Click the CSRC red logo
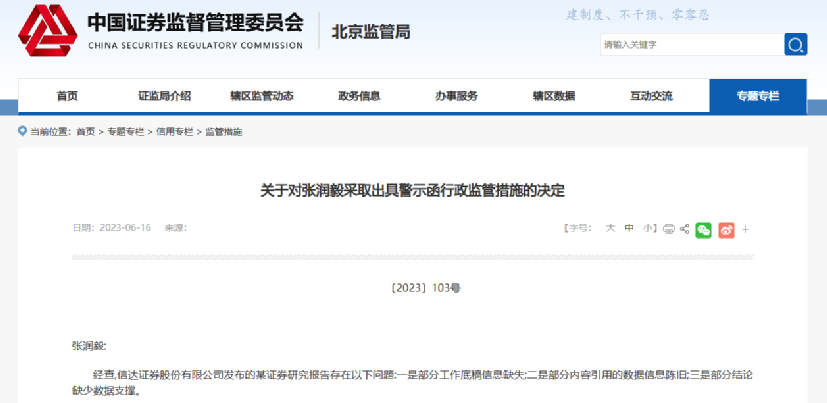827x403 pixels. pyautogui.click(x=48, y=31)
